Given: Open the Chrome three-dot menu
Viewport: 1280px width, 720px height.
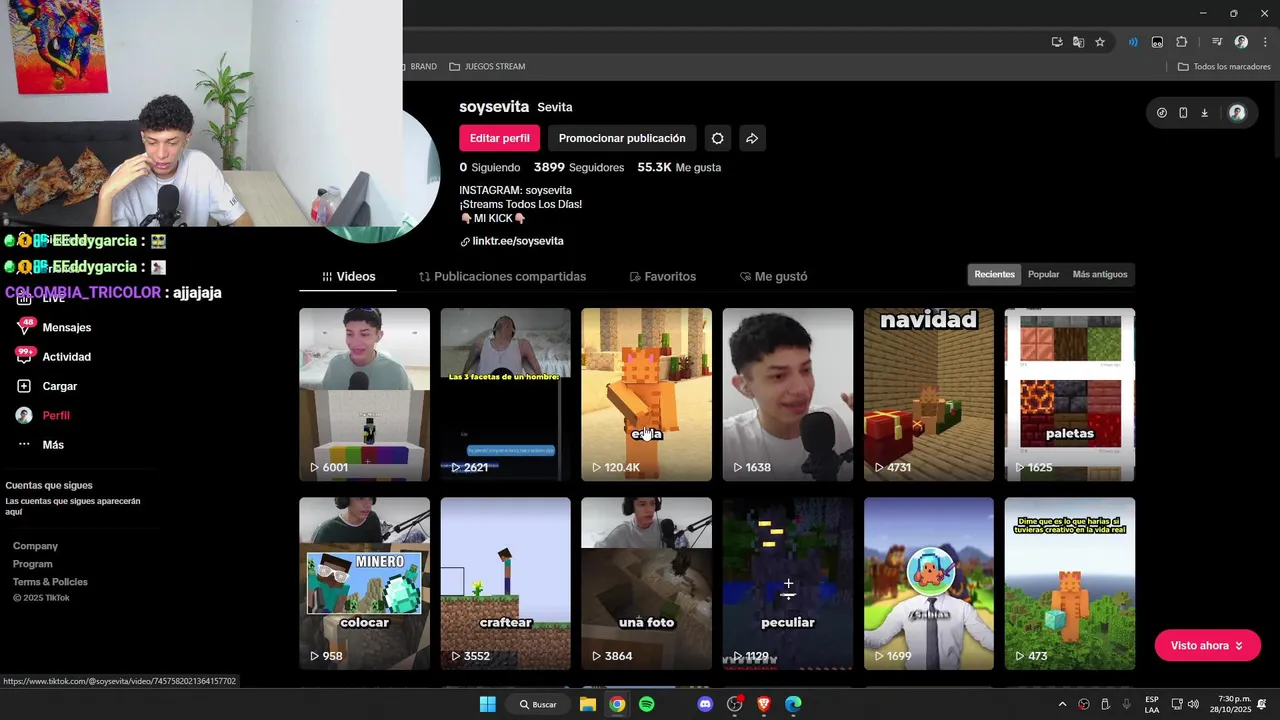Looking at the screenshot, I should coord(1265,42).
